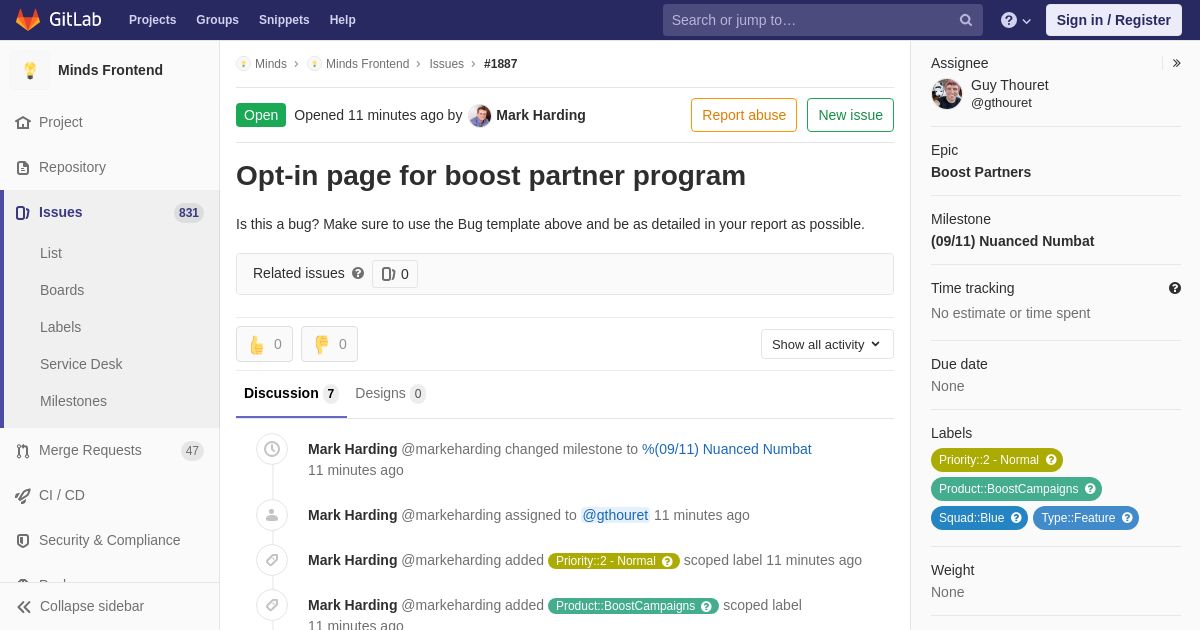Open the Help menu item in navbar
This screenshot has height=630, width=1200.
click(343, 20)
